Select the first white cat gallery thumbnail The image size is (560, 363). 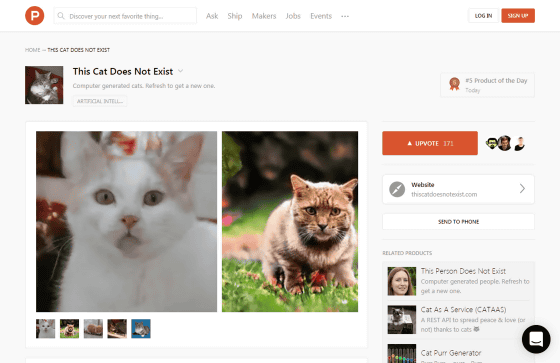[x=46, y=329]
